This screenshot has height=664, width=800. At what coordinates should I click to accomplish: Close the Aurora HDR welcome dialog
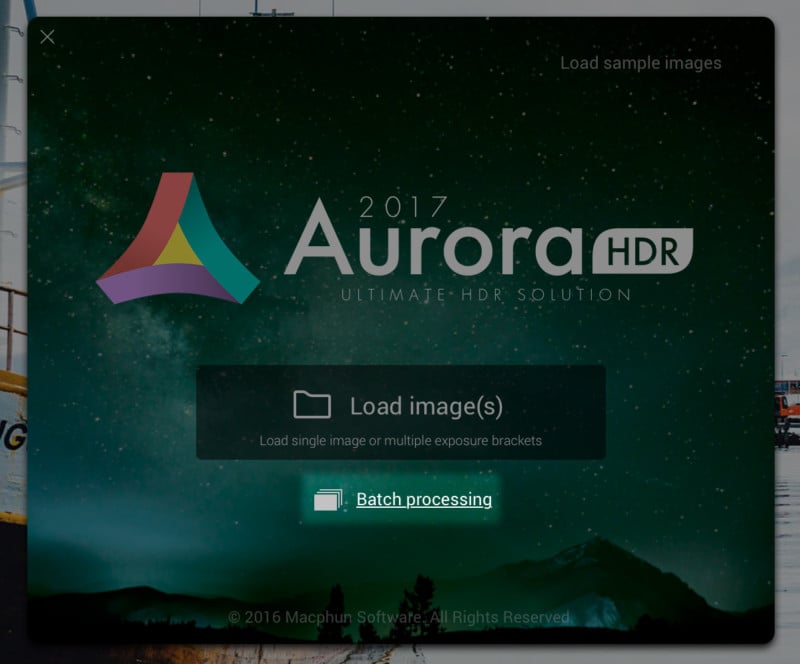[47, 37]
